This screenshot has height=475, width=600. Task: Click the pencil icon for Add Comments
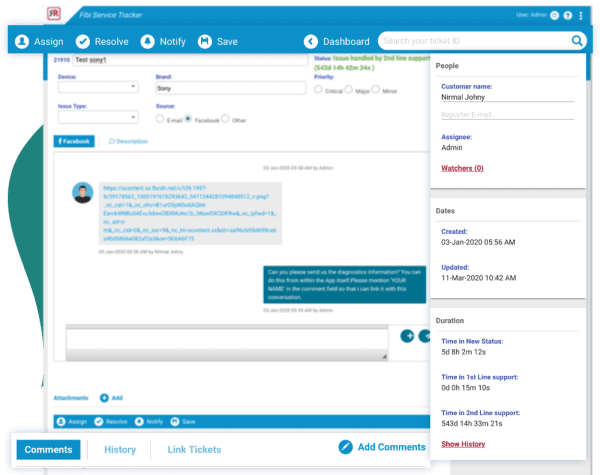click(x=346, y=447)
